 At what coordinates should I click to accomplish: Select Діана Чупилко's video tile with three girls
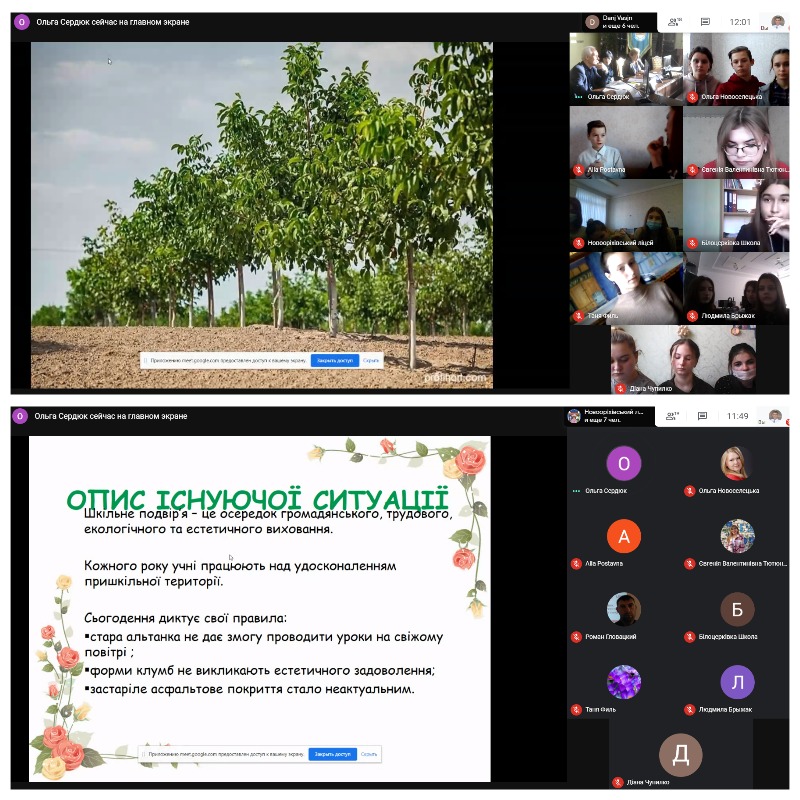click(x=684, y=360)
